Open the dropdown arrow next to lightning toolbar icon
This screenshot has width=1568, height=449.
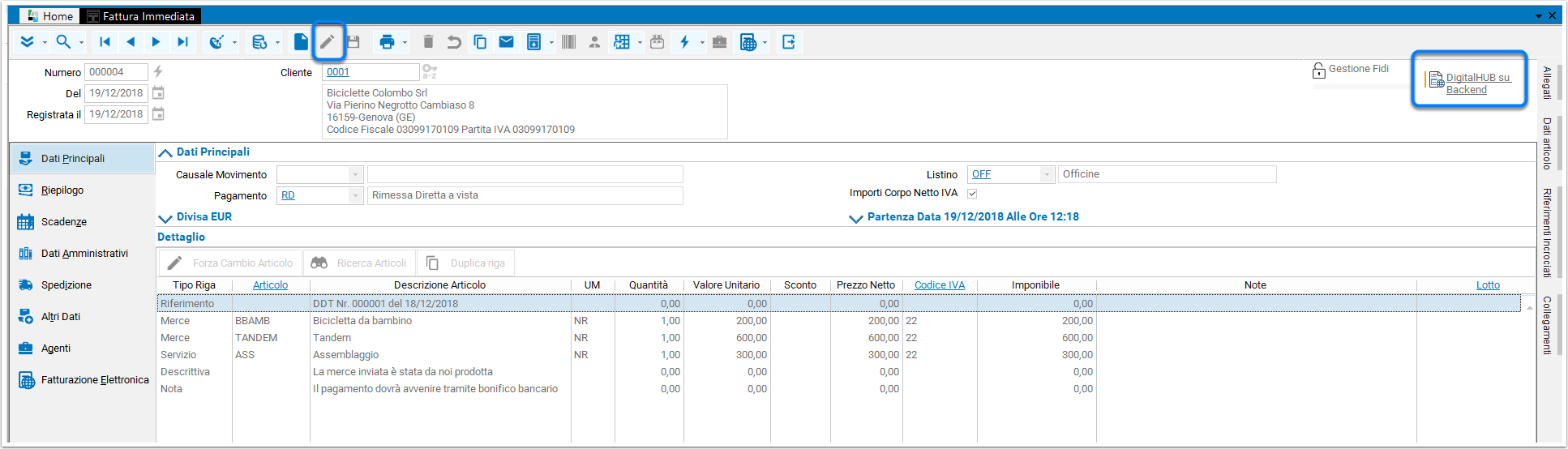pos(702,43)
